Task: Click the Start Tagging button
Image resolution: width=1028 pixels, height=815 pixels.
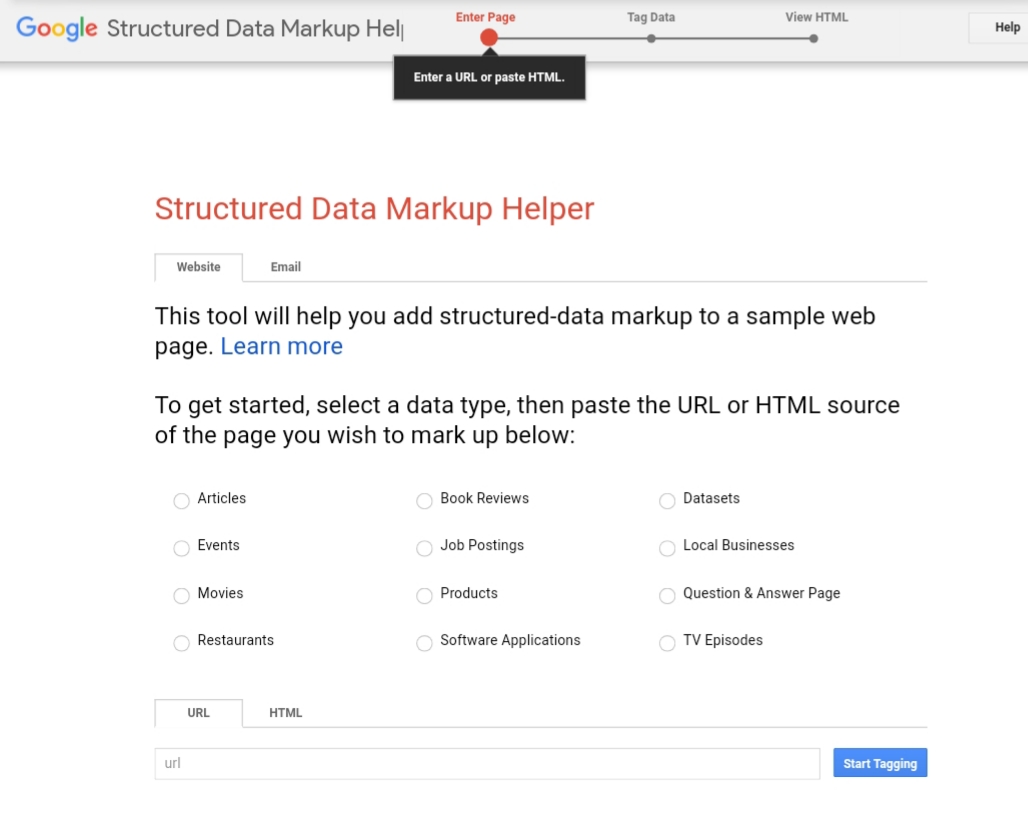Action: (x=879, y=762)
